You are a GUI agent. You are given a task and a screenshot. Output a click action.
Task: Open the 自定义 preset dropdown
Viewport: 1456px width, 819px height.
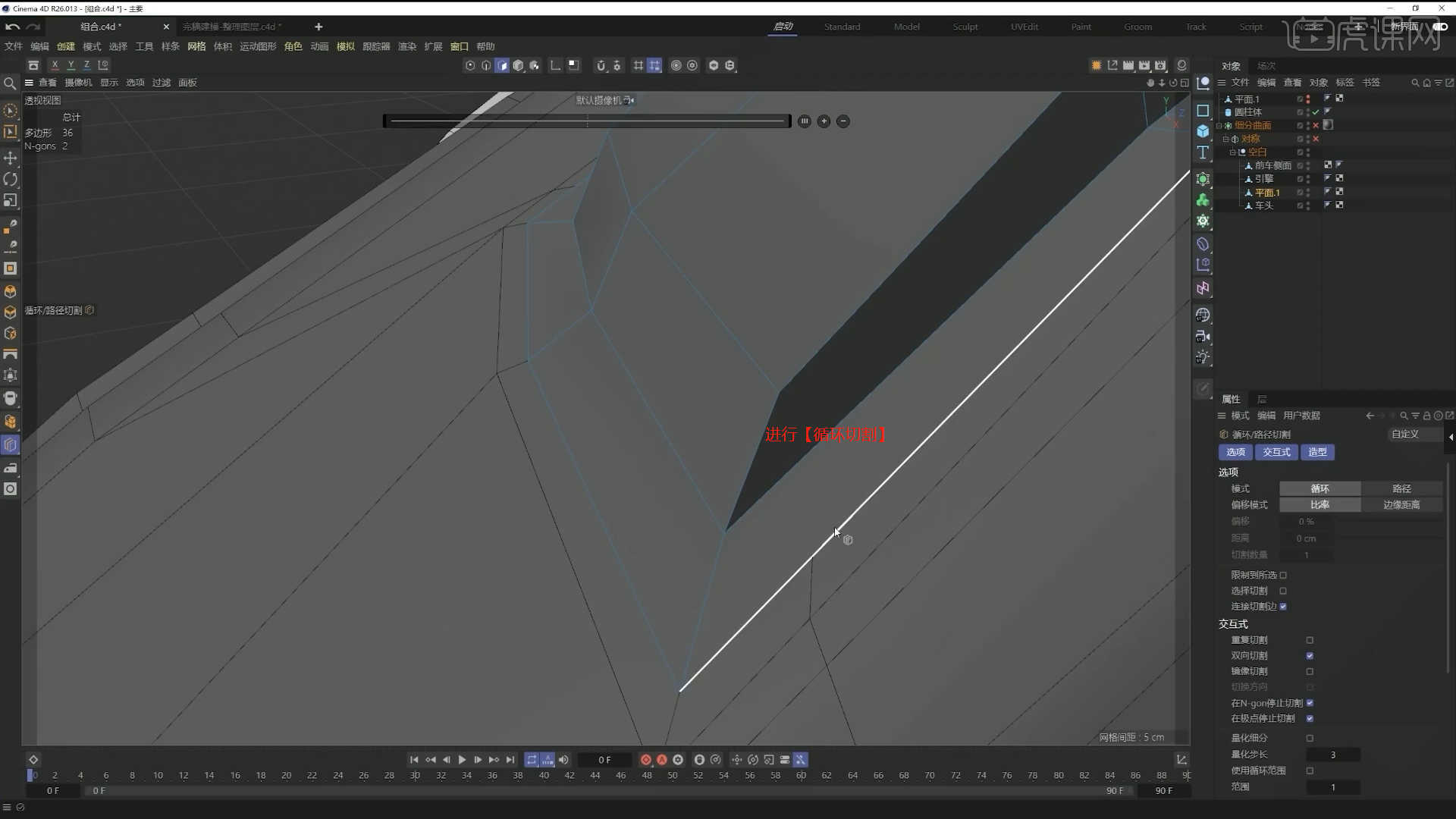click(x=1415, y=435)
